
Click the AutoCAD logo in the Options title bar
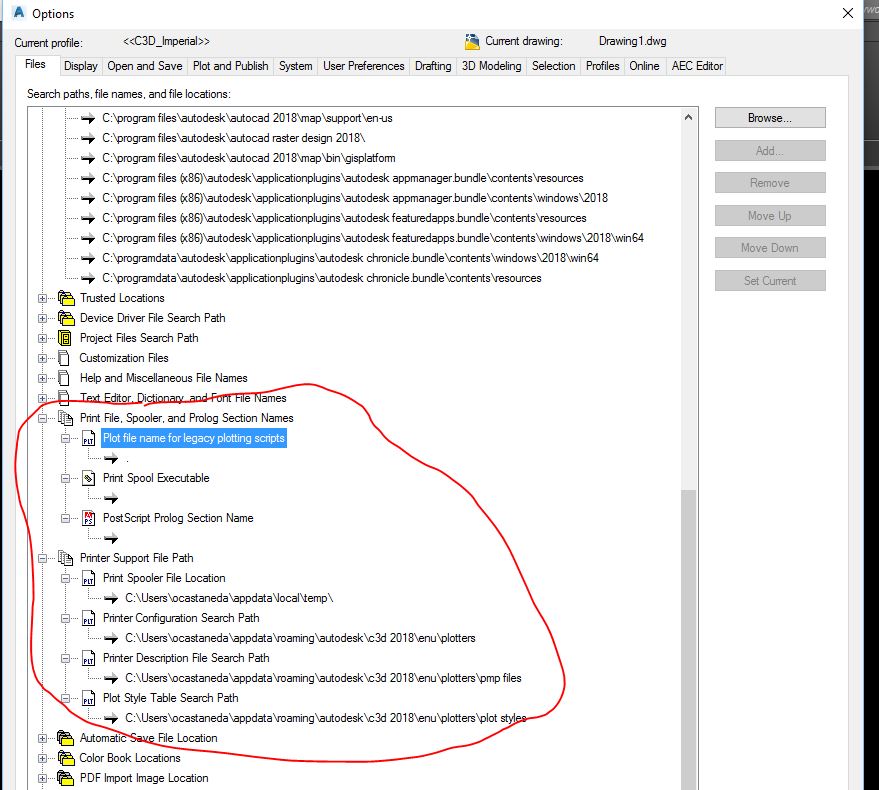pos(18,12)
